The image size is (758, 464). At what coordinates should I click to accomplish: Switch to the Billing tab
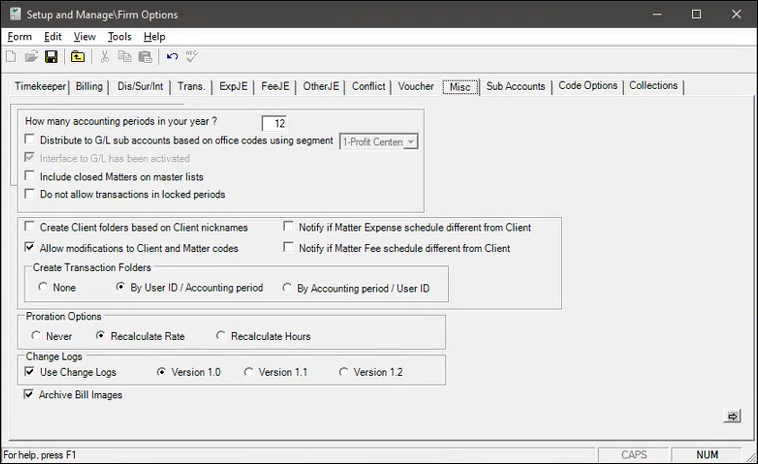(89, 87)
